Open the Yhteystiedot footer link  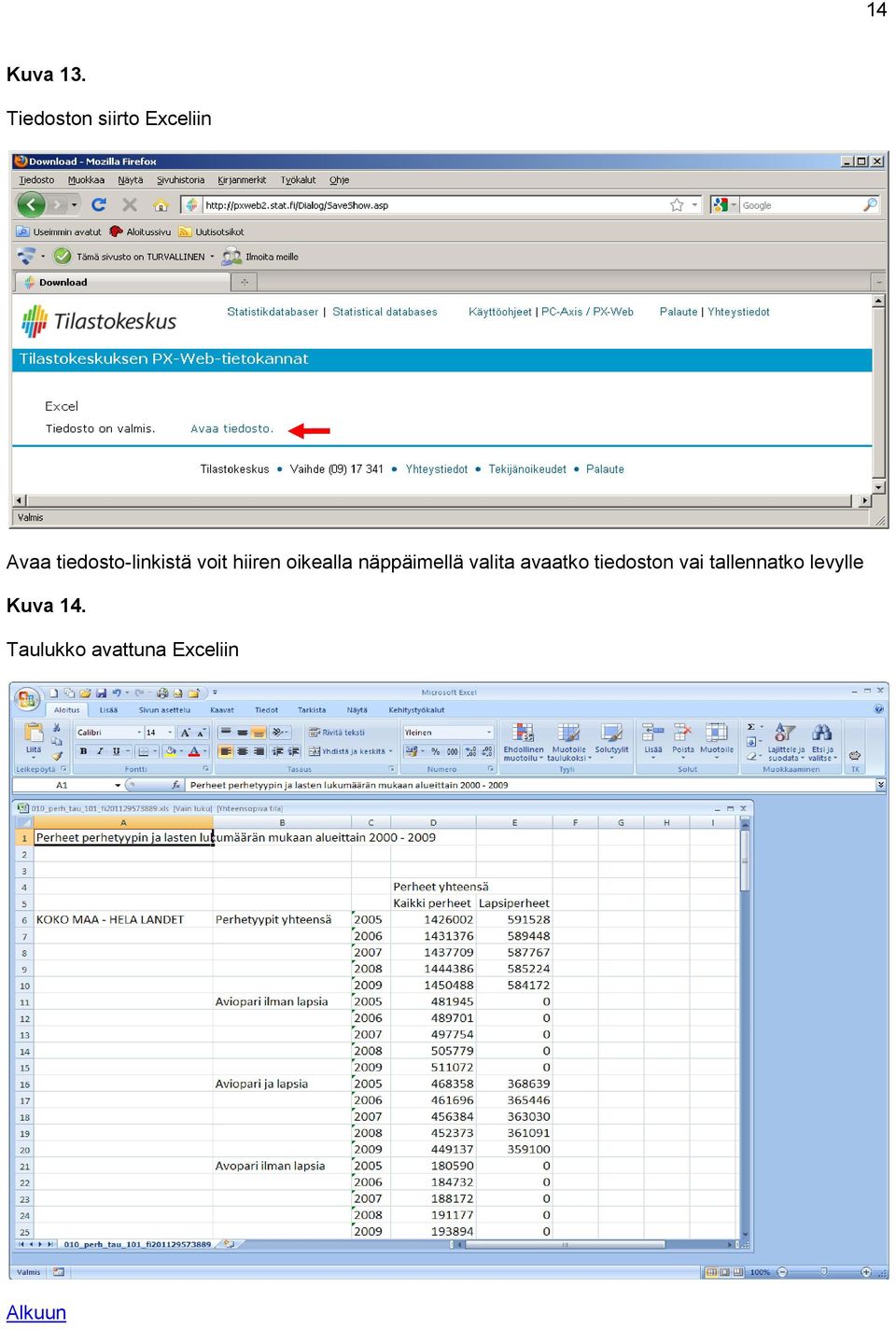[436, 469]
